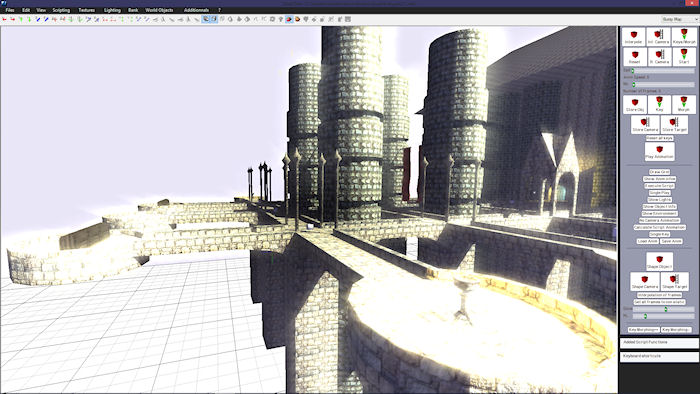Toggle the Show Lights option
Image resolution: width=700 pixels, height=394 pixels.
pos(659,199)
